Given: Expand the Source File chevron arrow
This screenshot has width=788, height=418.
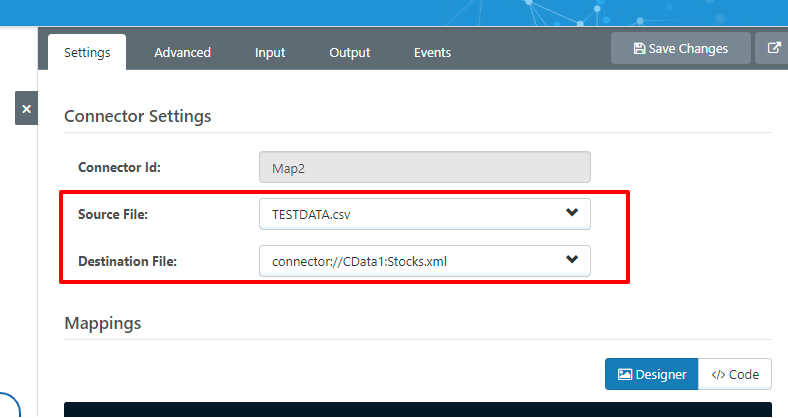Looking at the screenshot, I should pos(572,213).
